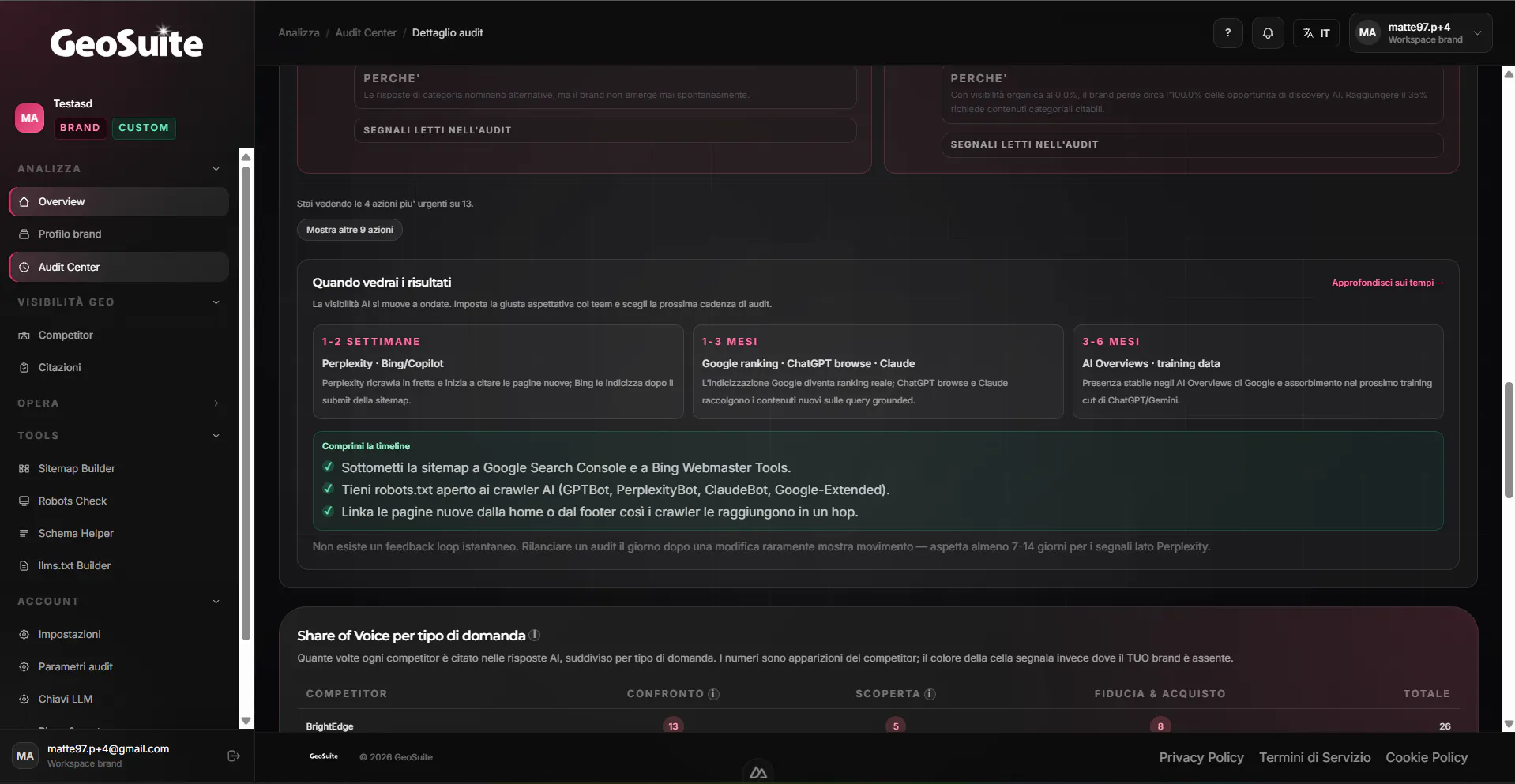
Task: Go to Audit Center in sidebar
Action: (x=119, y=267)
